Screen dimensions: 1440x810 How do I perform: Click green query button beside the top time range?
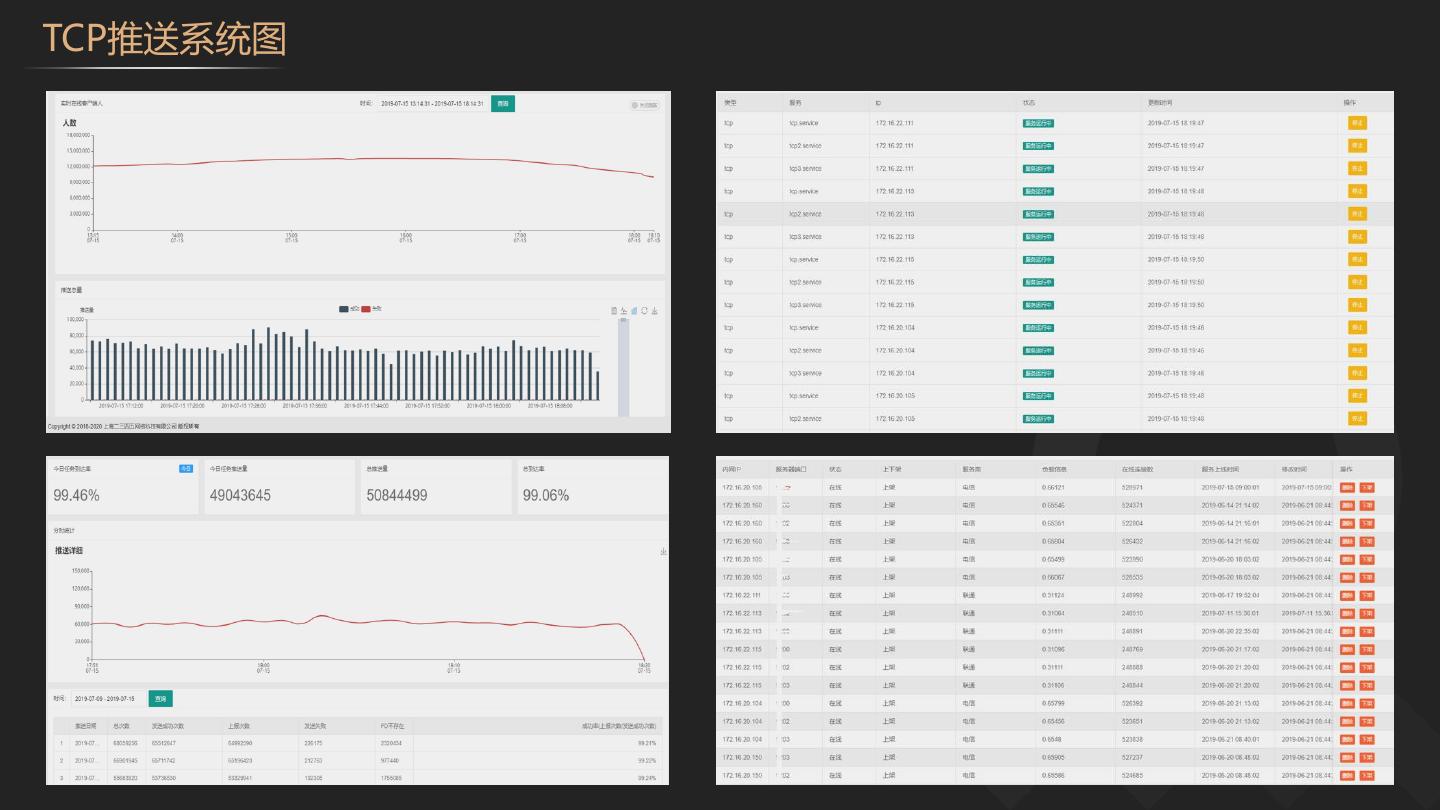503,104
